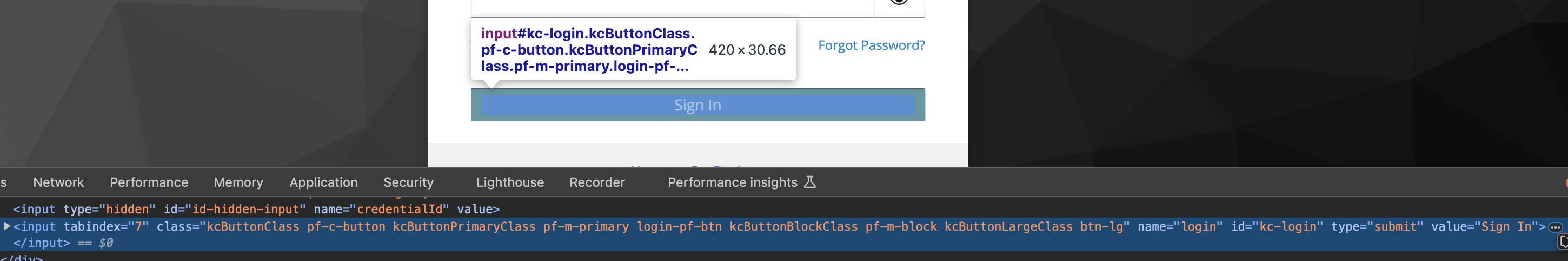Toggle the show-password eye icon

(899, 2)
